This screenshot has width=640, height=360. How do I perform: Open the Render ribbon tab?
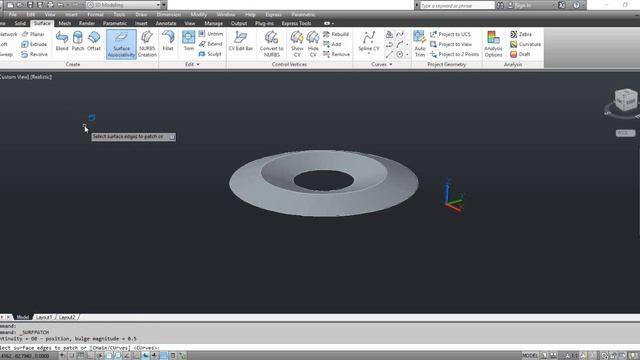click(x=87, y=23)
